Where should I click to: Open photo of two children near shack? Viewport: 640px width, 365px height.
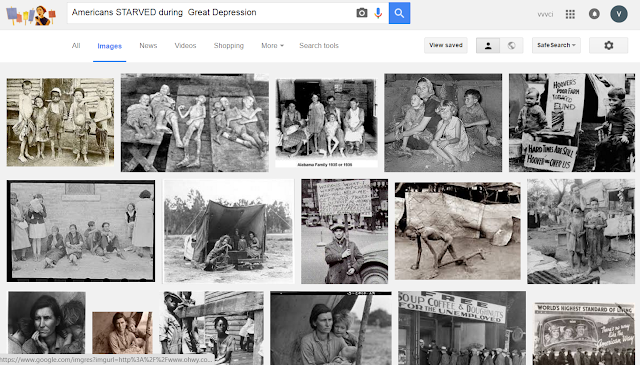coord(581,231)
